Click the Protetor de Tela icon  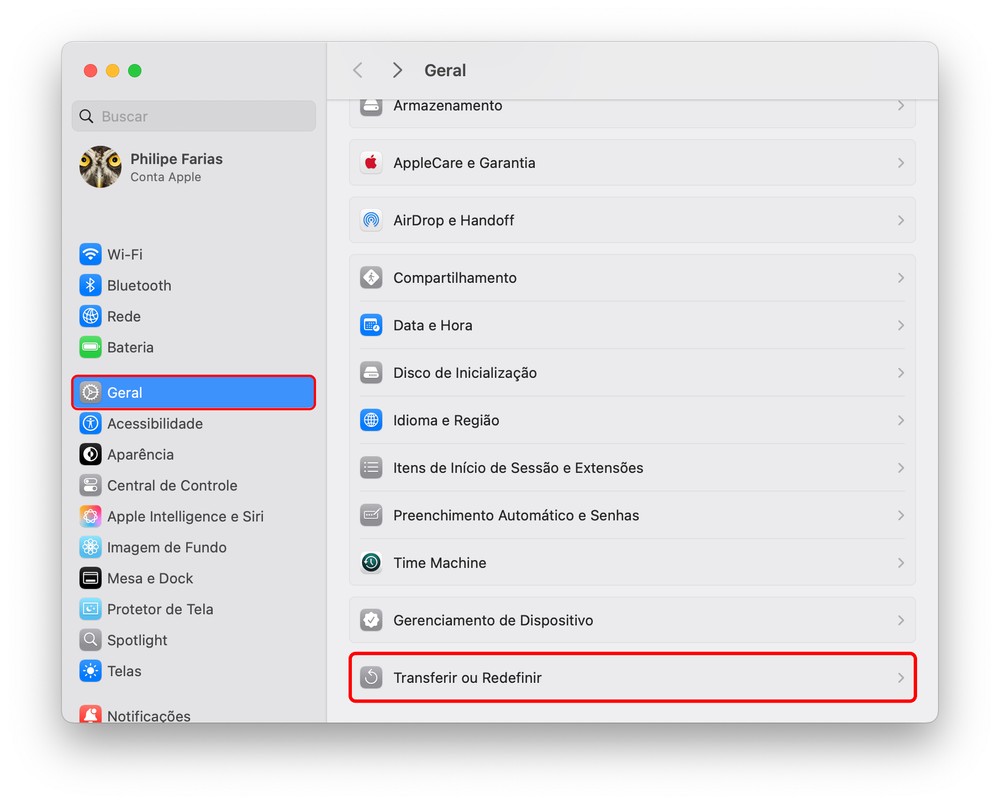click(x=90, y=609)
